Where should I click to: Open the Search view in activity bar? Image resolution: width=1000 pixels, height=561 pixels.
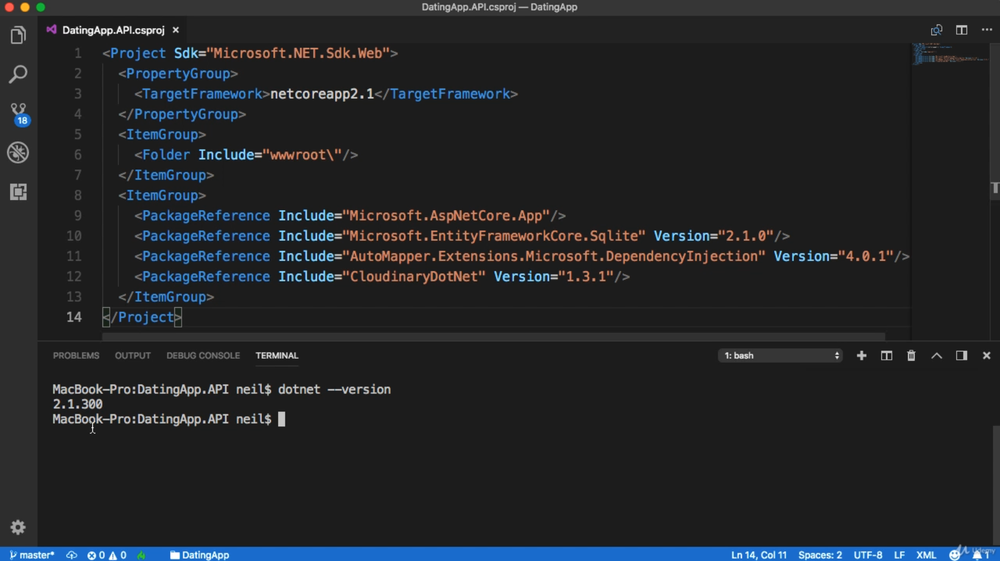pyautogui.click(x=18, y=74)
